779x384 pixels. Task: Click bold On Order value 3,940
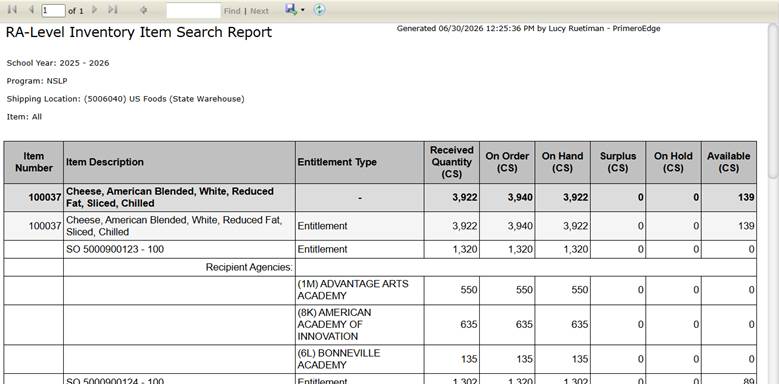click(520, 198)
